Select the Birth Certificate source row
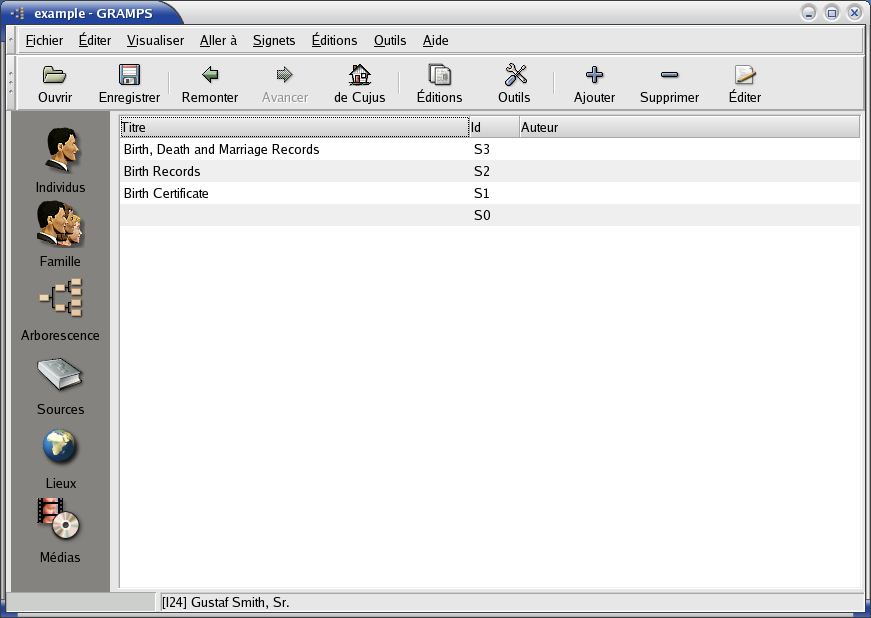This screenshot has width=871, height=618. pyautogui.click(x=166, y=194)
